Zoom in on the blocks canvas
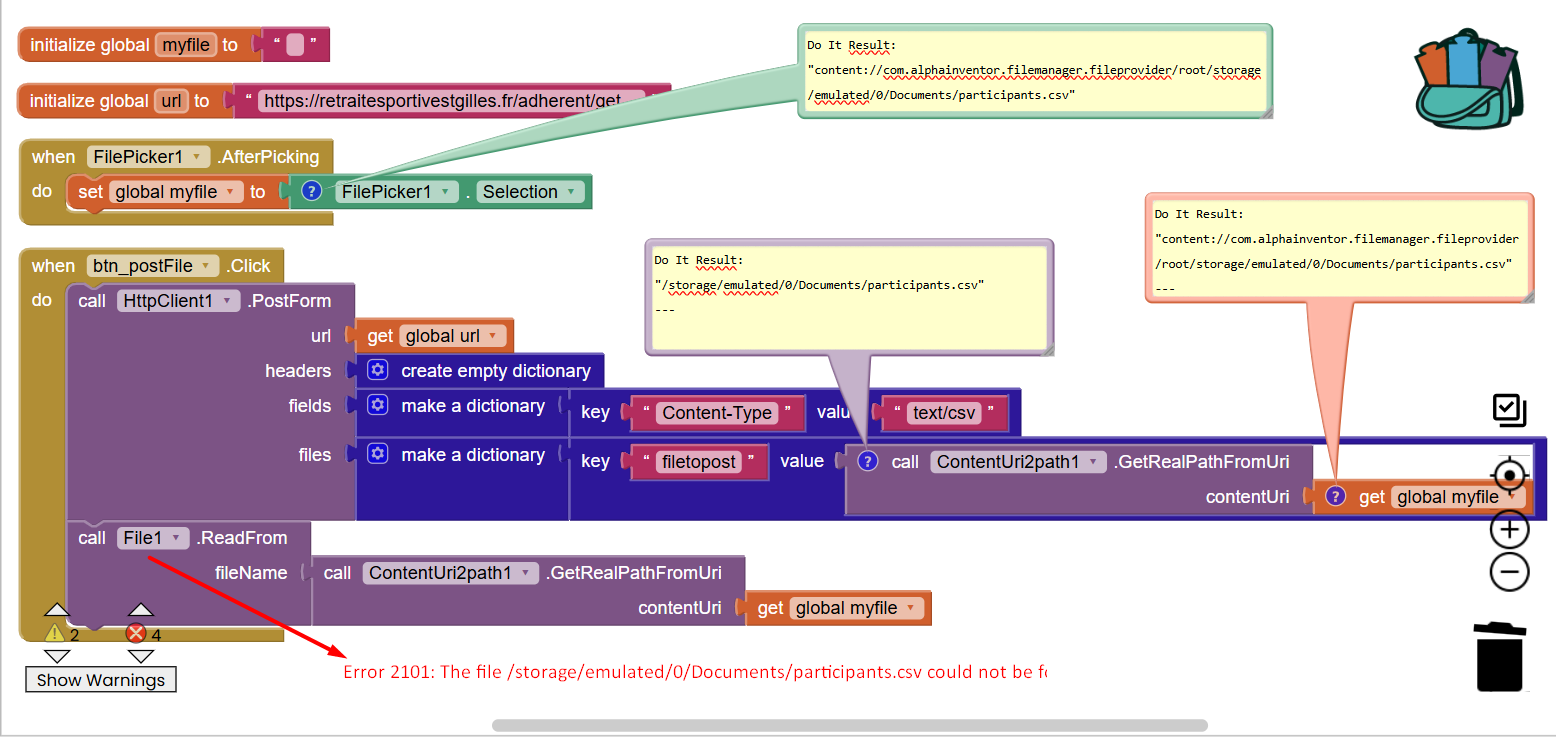The image size is (1556, 737). [1509, 529]
